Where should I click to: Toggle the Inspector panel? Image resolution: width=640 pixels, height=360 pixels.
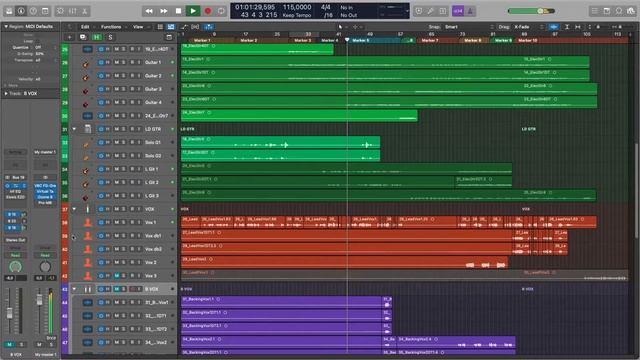[x=21, y=11]
